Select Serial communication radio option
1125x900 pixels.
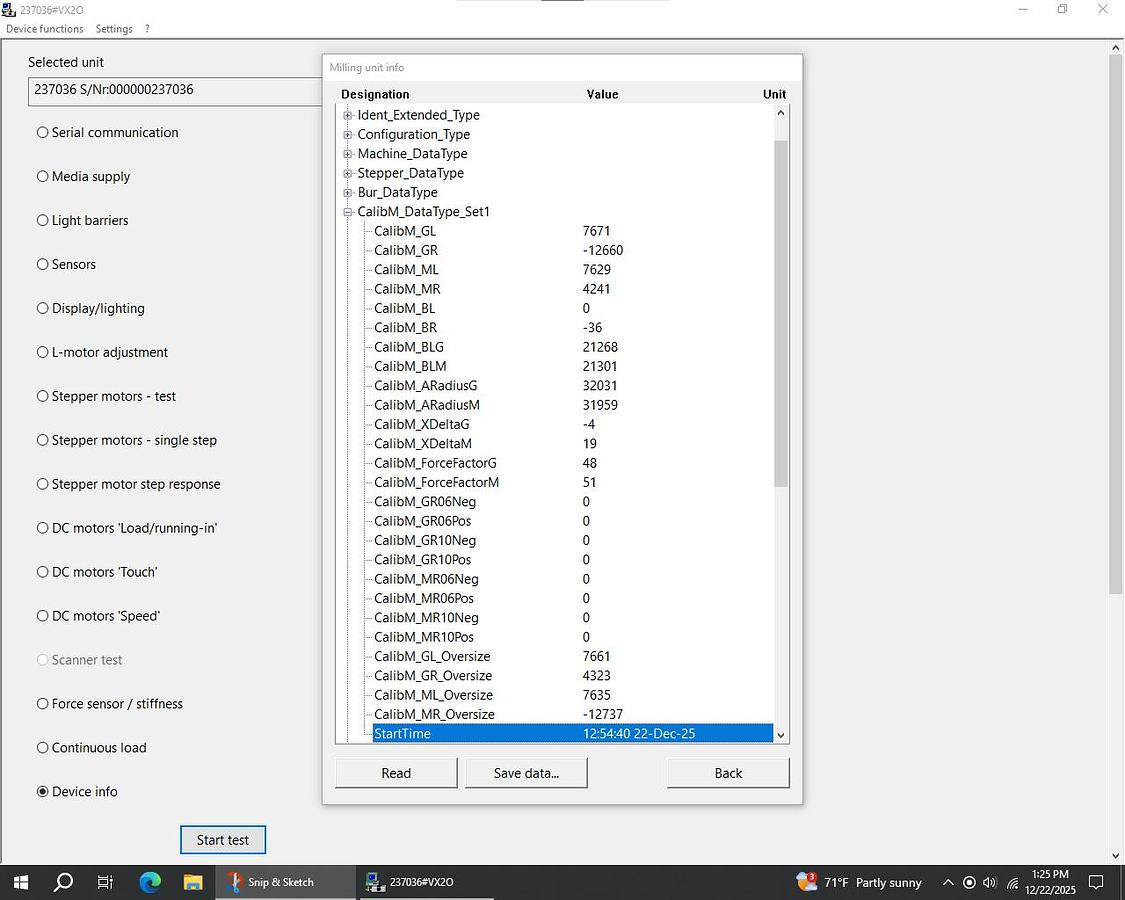pos(43,132)
